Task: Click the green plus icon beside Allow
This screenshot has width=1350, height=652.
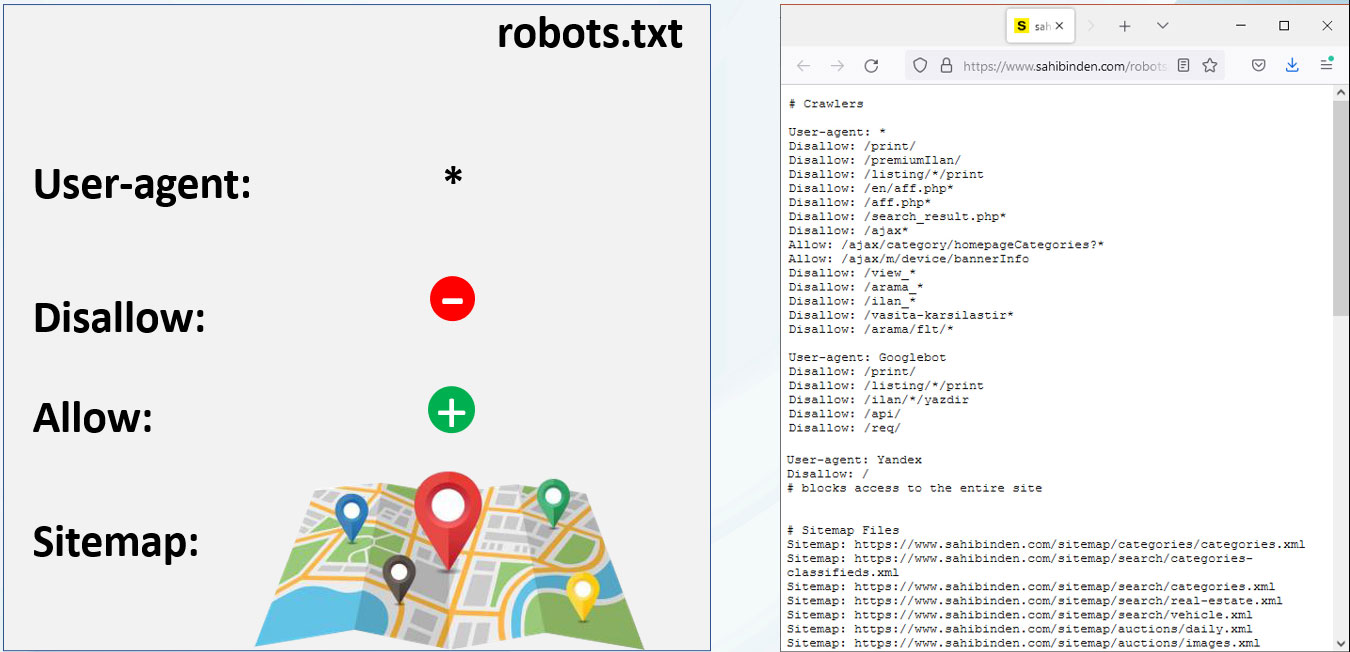Action: pyautogui.click(x=452, y=412)
